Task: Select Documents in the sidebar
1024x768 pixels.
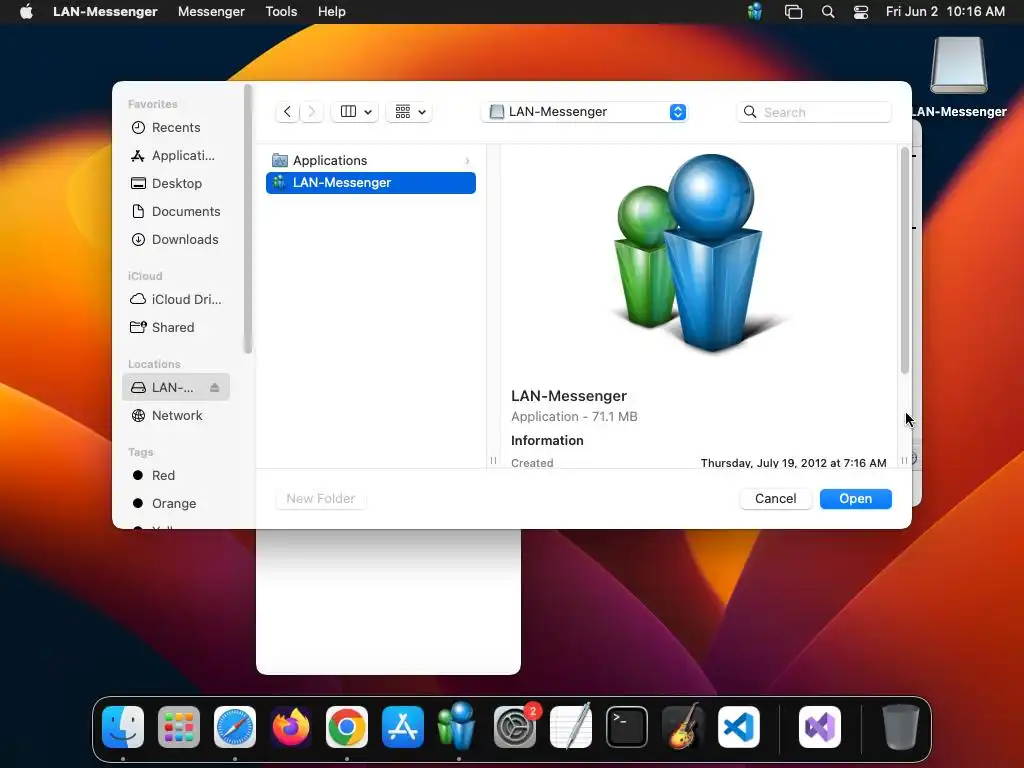Action: pyautogui.click(x=176, y=212)
